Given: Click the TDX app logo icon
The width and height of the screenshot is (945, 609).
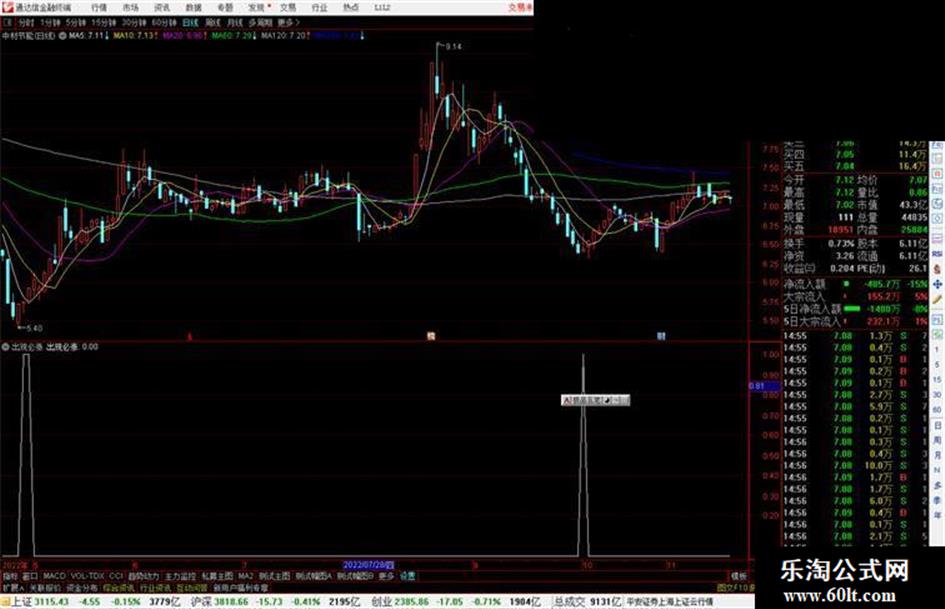Looking at the screenshot, I should 7,7.
